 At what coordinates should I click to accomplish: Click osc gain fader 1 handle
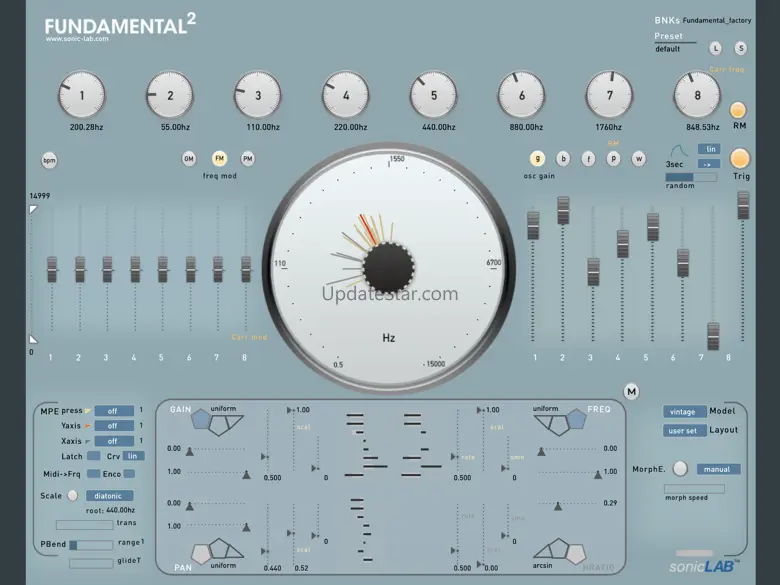tap(533, 225)
